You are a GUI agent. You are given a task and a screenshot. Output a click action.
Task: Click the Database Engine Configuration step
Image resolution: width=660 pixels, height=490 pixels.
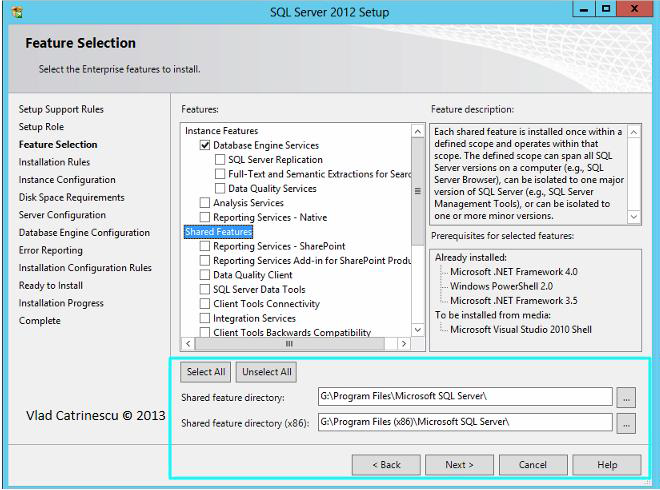coord(84,232)
